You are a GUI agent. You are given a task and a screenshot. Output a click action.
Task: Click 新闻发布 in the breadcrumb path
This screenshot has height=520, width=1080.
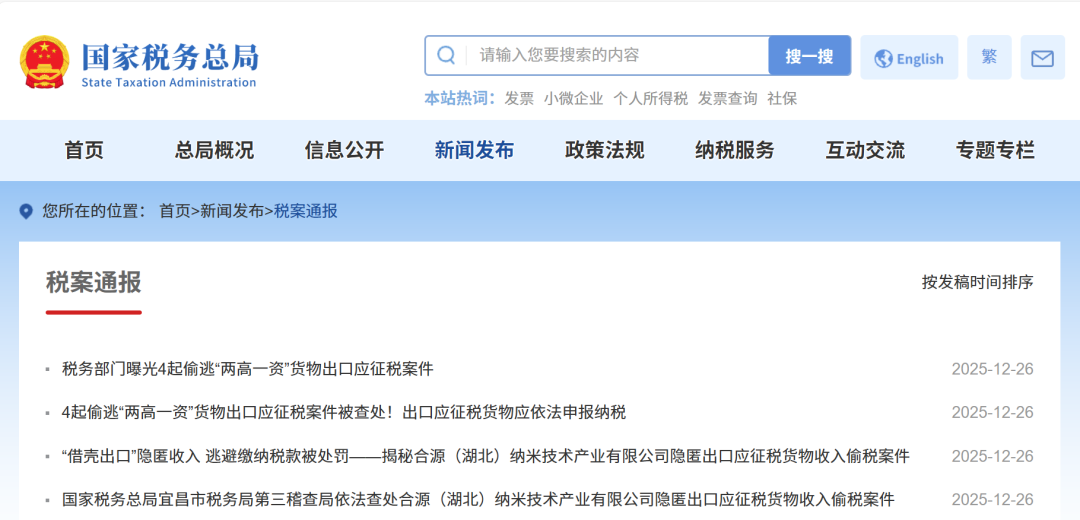pos(232,211)
